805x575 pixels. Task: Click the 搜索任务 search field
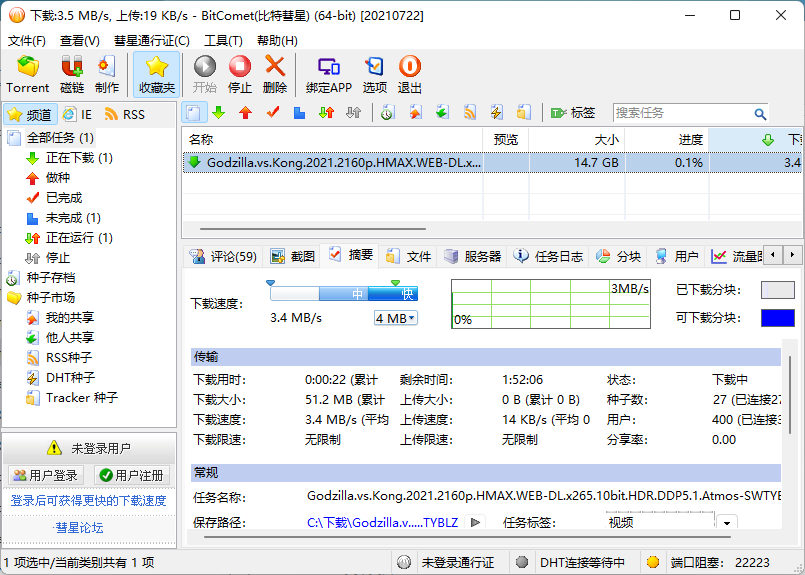(x=682, y=113)
